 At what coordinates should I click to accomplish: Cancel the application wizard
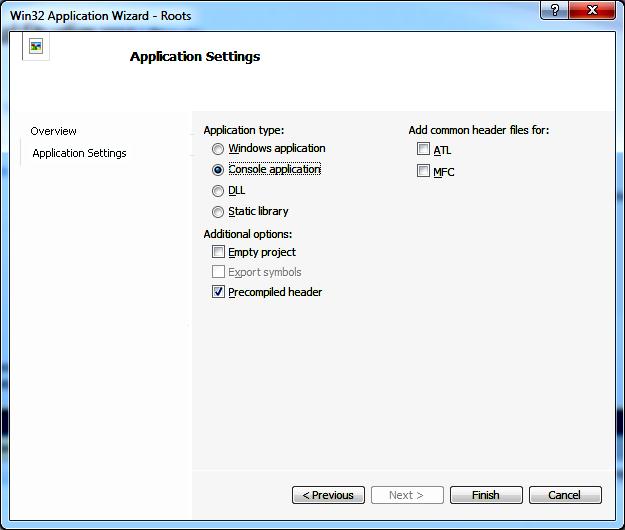click(565, 495)
